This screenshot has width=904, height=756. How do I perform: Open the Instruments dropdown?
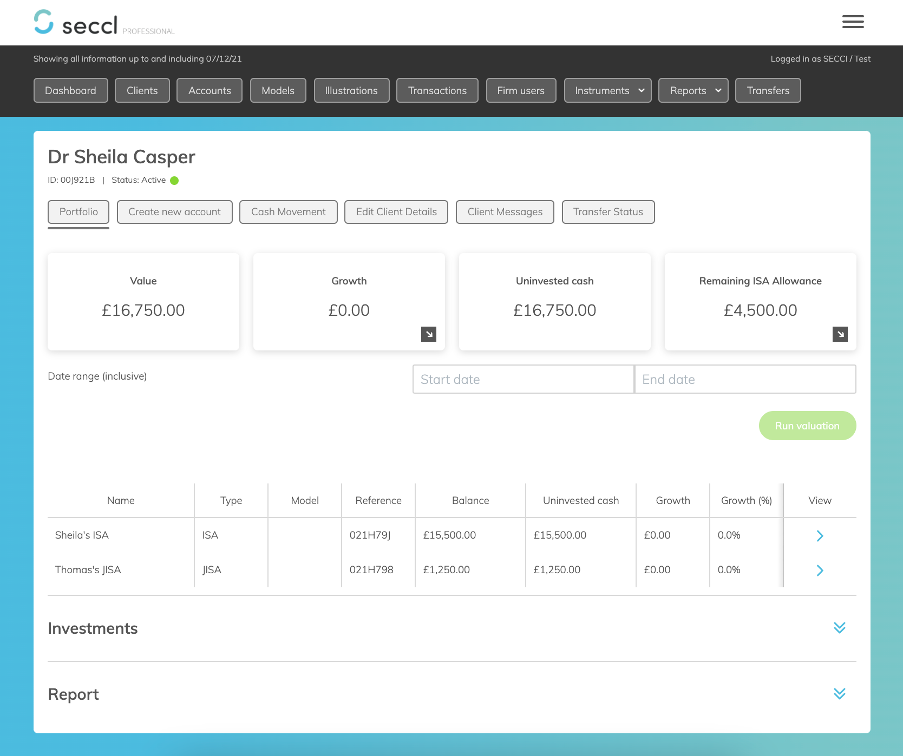click(607, 90)
